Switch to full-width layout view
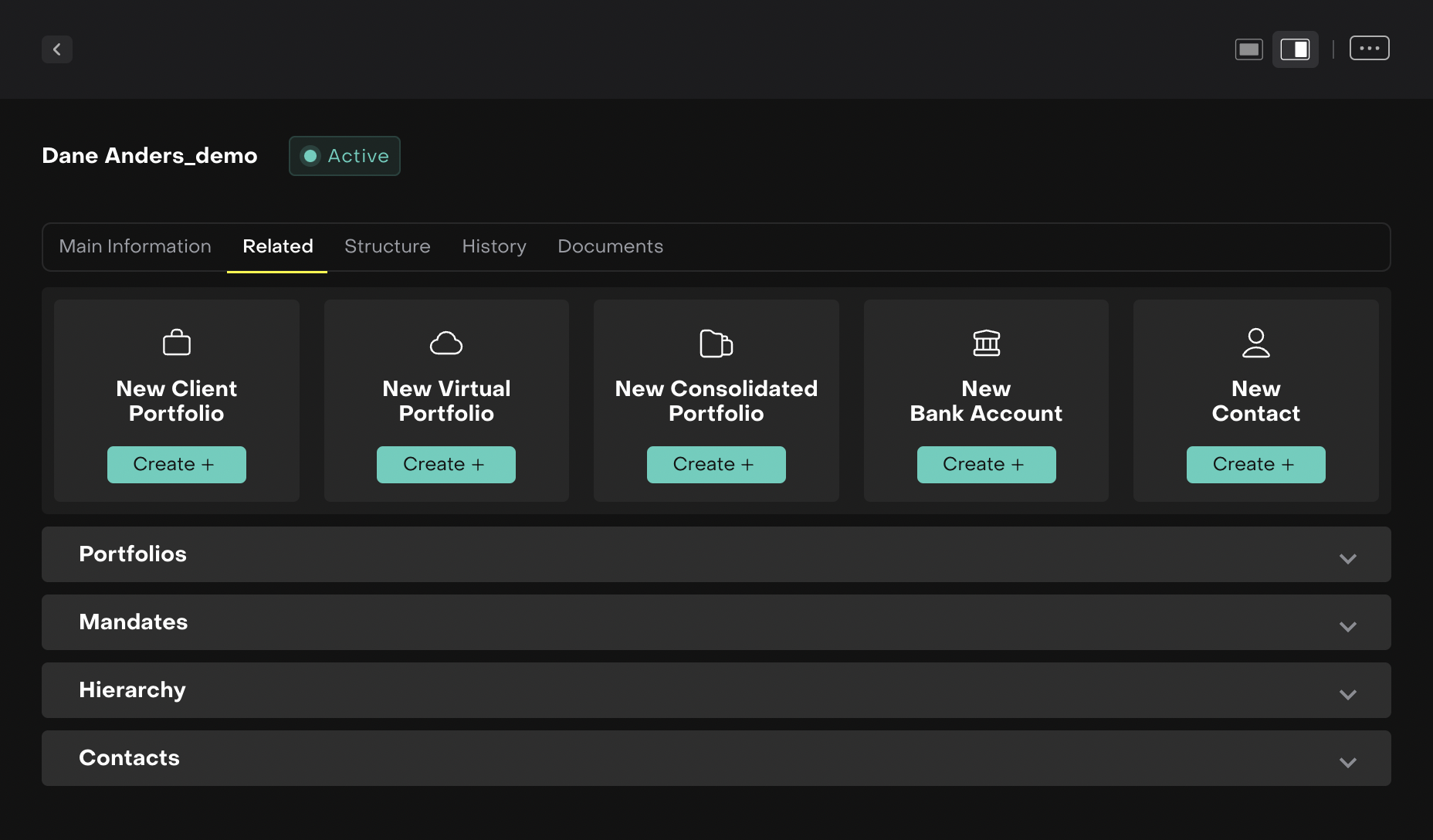 pyautogui.click(x=1248, y=49)
